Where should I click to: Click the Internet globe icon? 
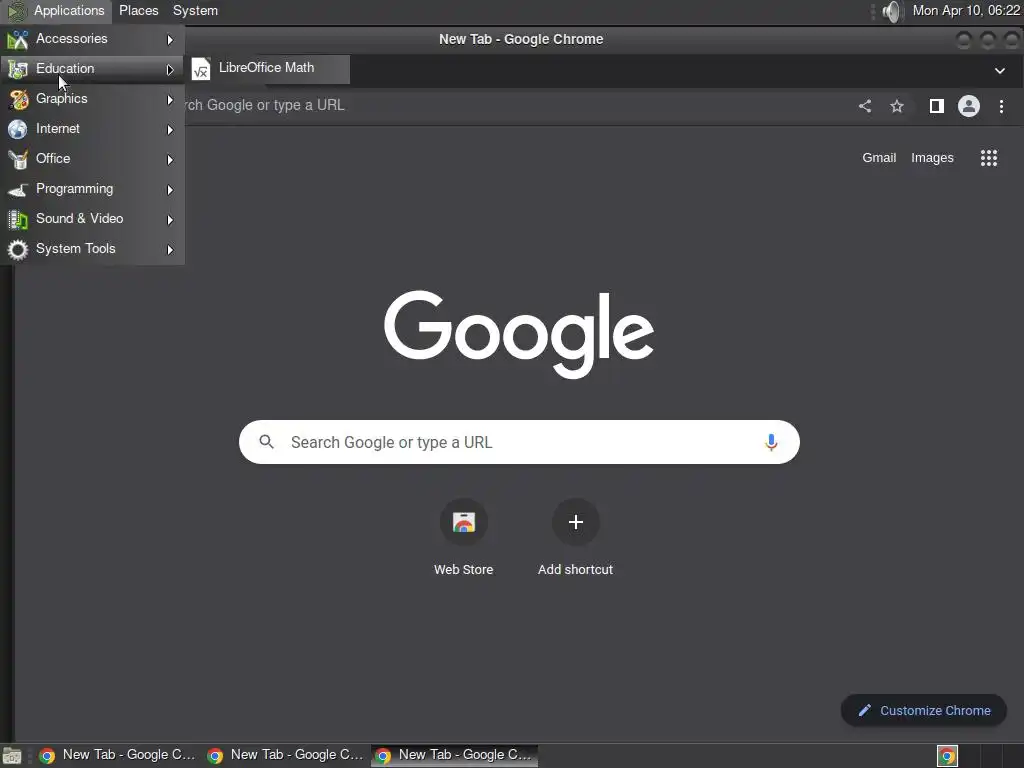point(18,129)
